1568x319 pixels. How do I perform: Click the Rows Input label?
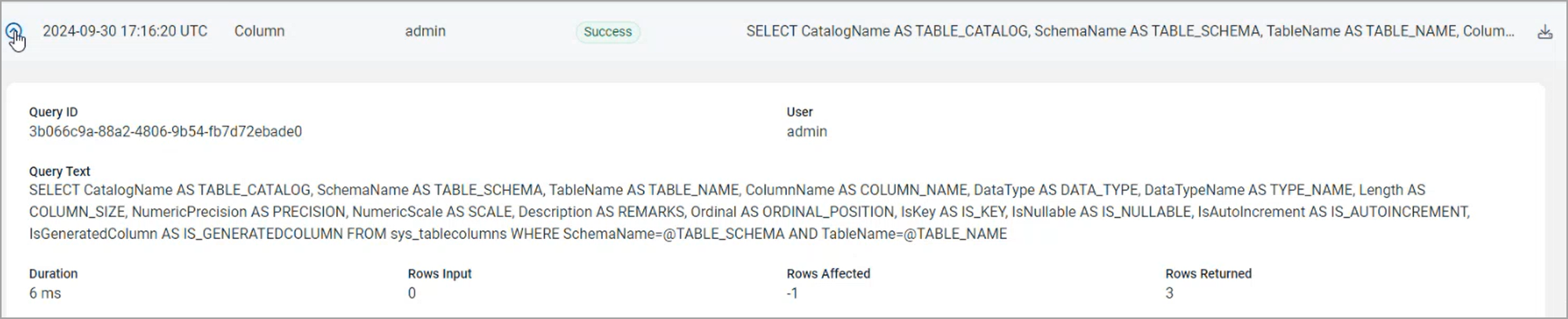(440, 273)
